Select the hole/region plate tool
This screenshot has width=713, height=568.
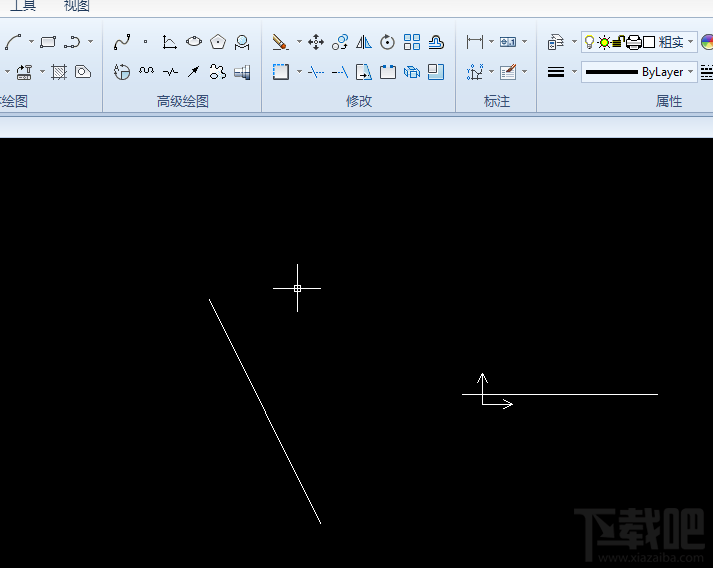point(83,72)
